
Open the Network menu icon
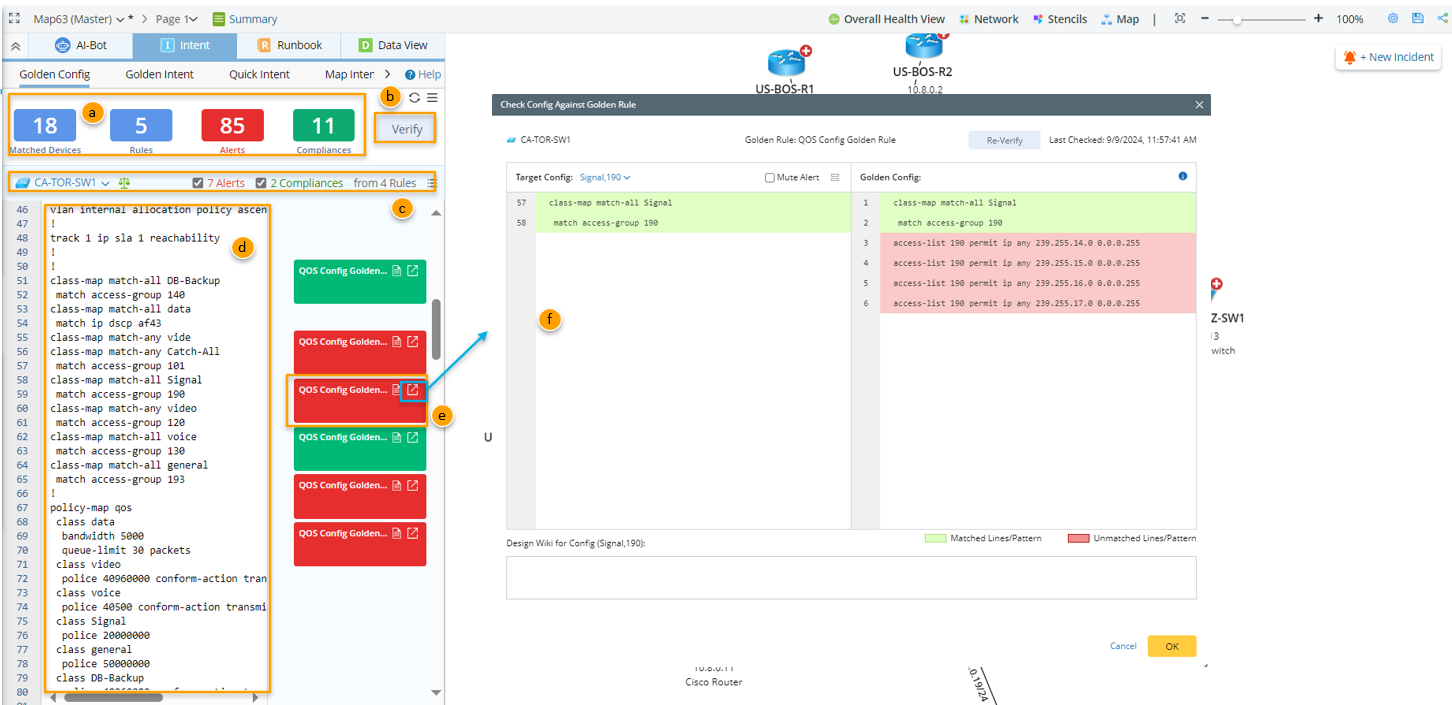point(964,19)
